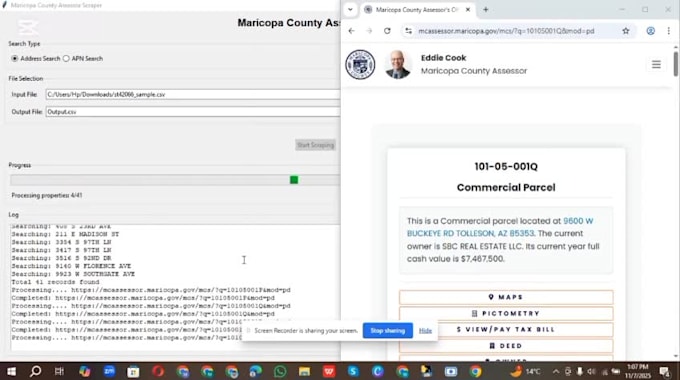680x380 pixels.
Task: Hide the screen sharing notification
Action: pyautogui.click(x=425, y=331)
